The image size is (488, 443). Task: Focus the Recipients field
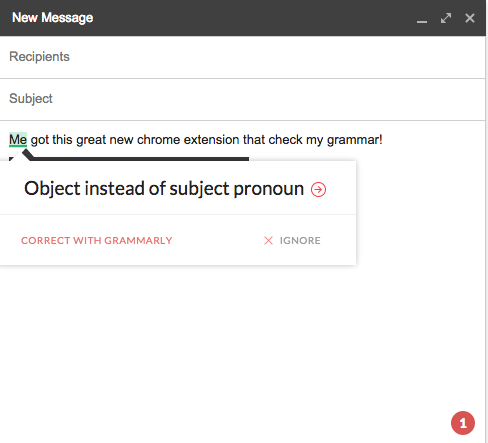tap(243, 57)
